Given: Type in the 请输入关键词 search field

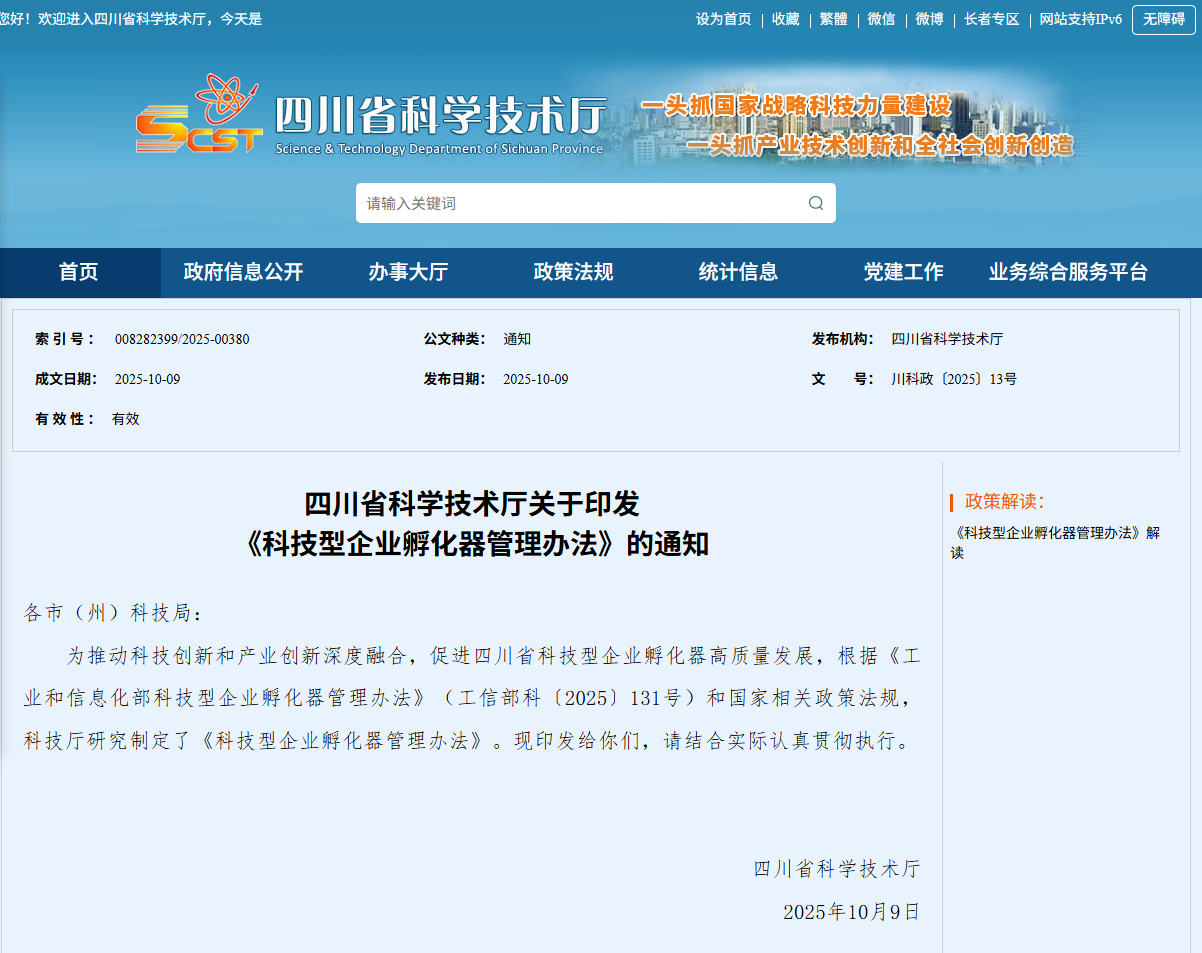Looking at the screenshot, I should pos(580,203).
